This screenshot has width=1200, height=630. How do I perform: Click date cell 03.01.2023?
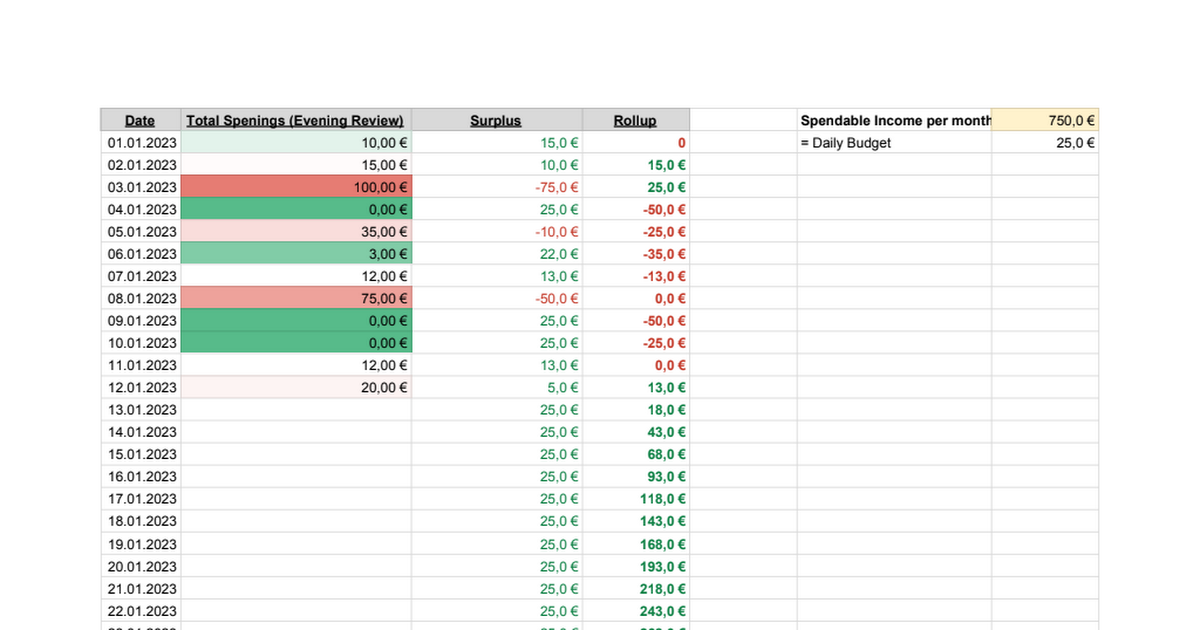point(140,187)
